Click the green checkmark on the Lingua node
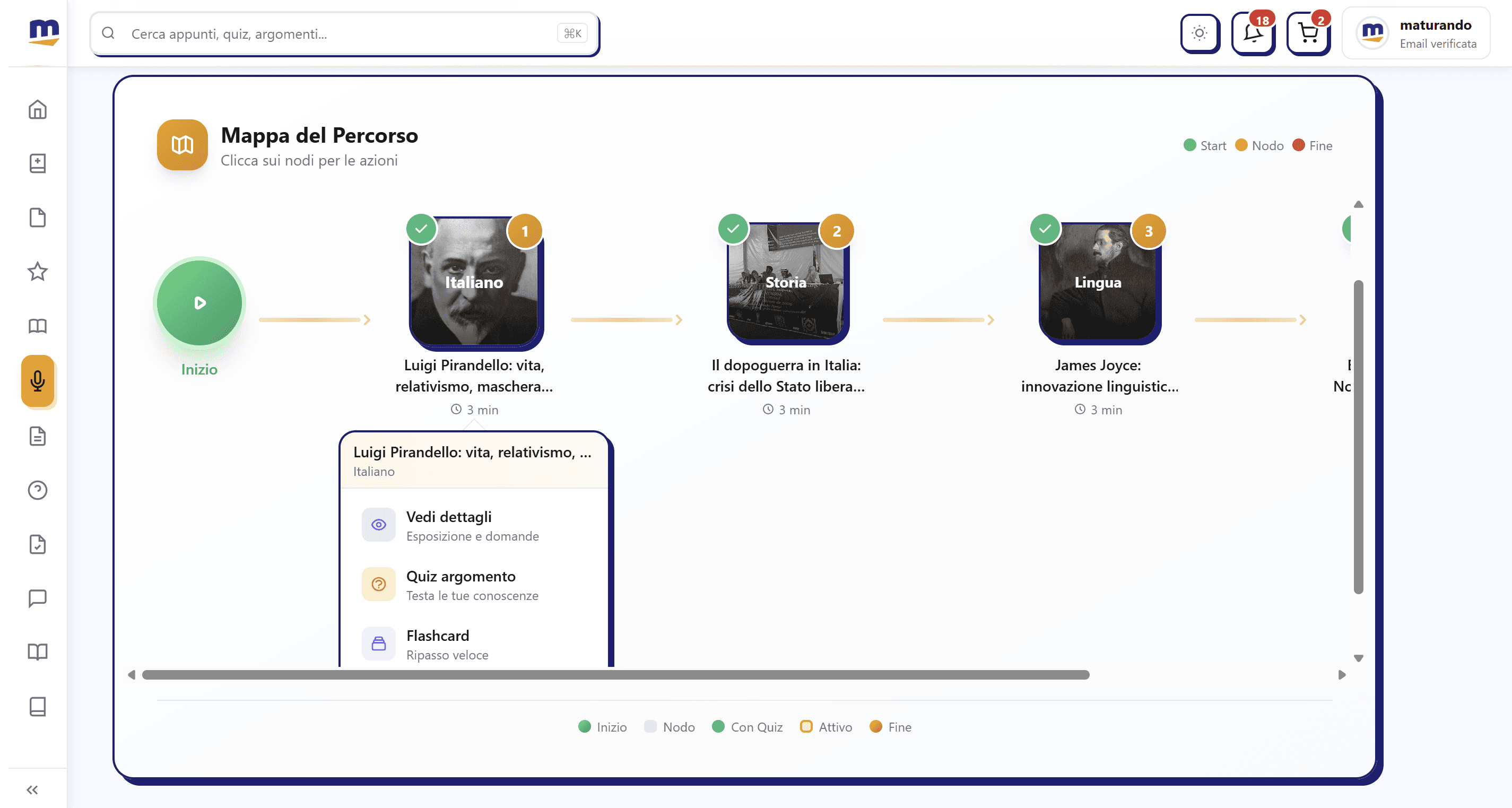The image size is (1512, 808). 1045,229
